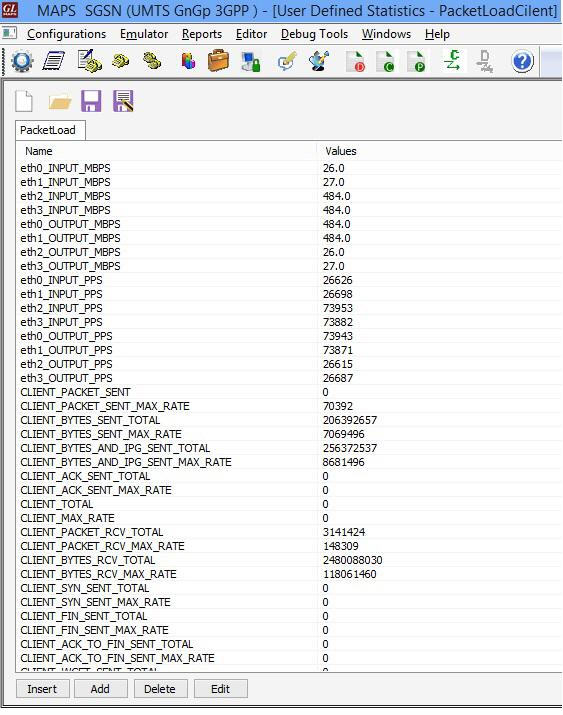563x715 pixels.
Task: Select the PacketLoad tab
Action: point(50,130)
